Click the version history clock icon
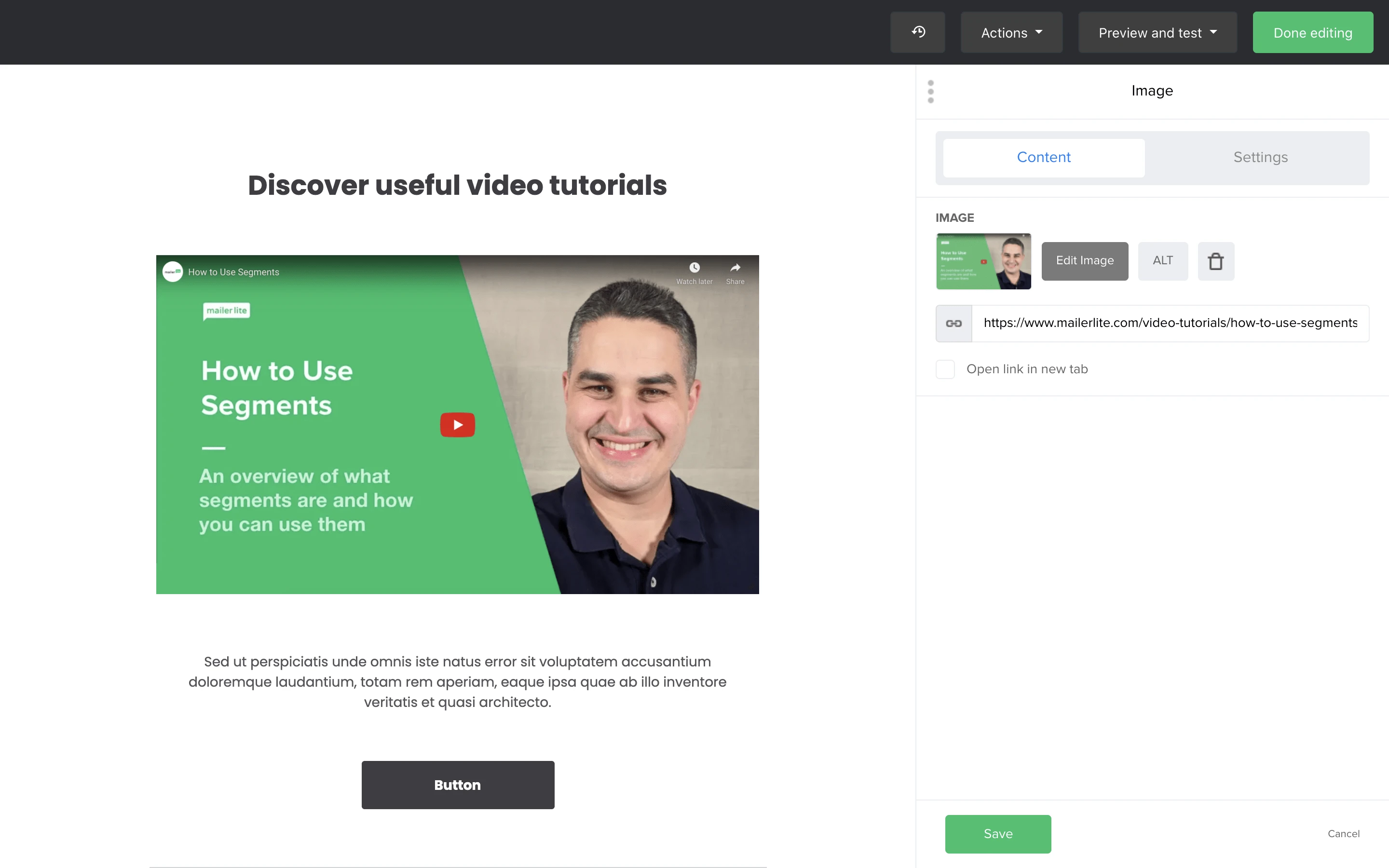Screen dimensions: 1389x868 917,32
